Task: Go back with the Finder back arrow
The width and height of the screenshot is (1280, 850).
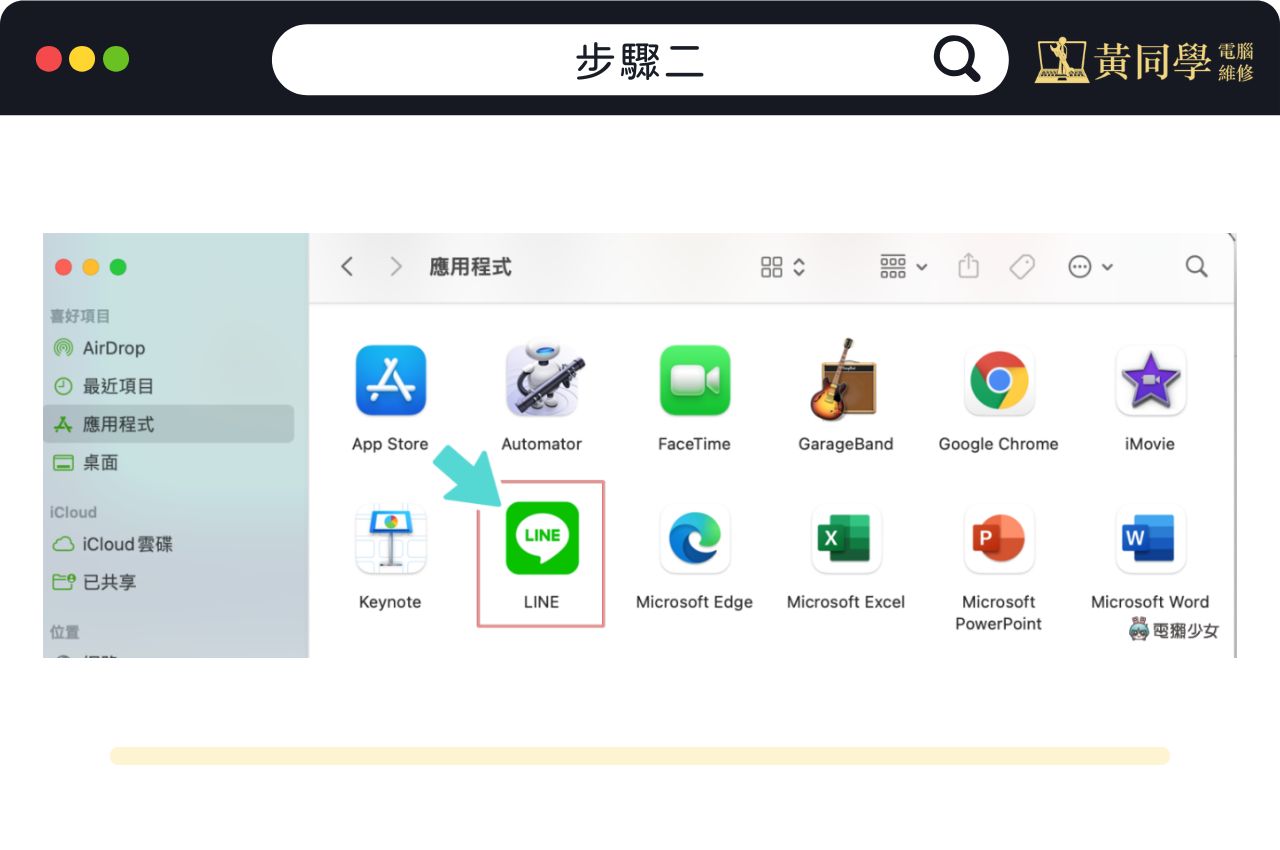Action: tap(347, 266)
